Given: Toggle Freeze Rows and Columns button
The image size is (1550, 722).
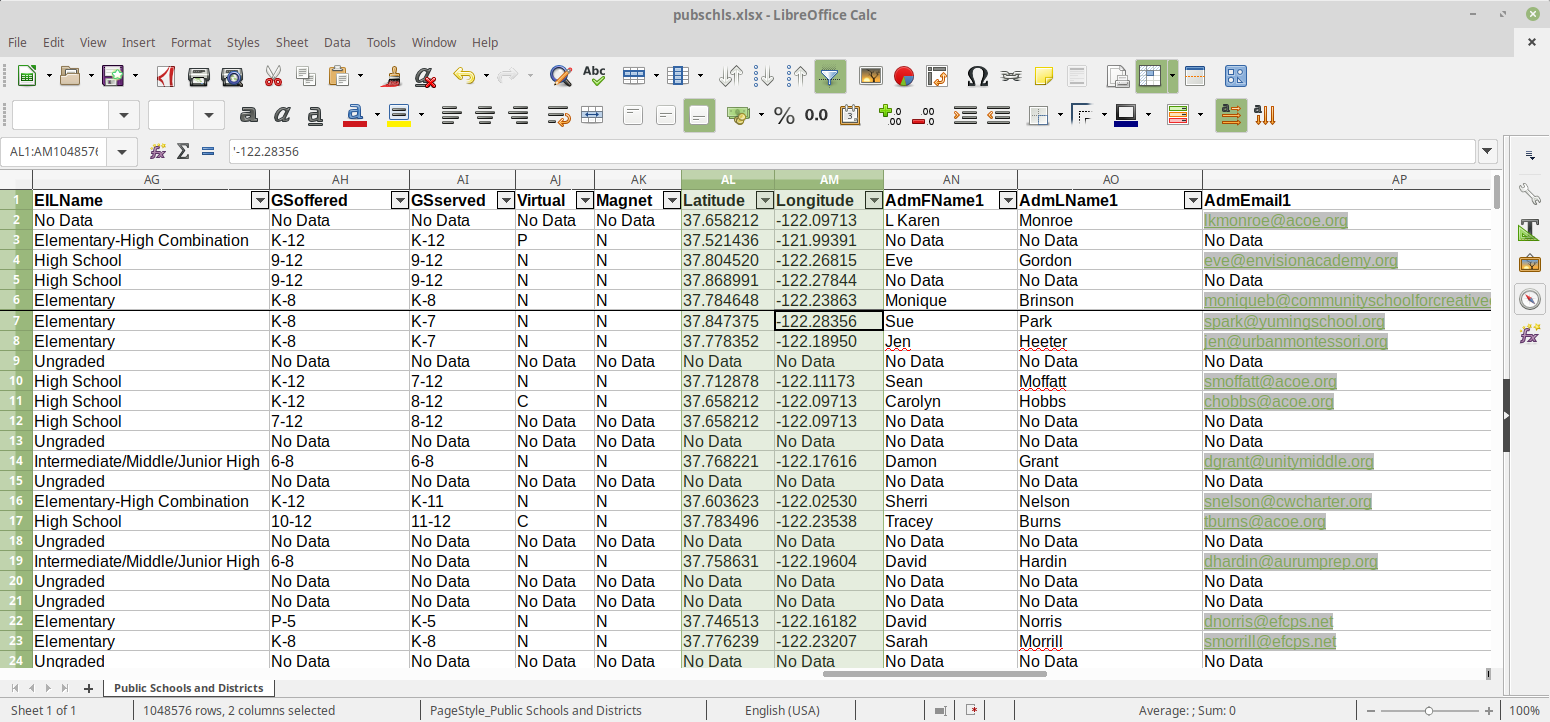Looking at the screenshot, I should point(1150,76).
